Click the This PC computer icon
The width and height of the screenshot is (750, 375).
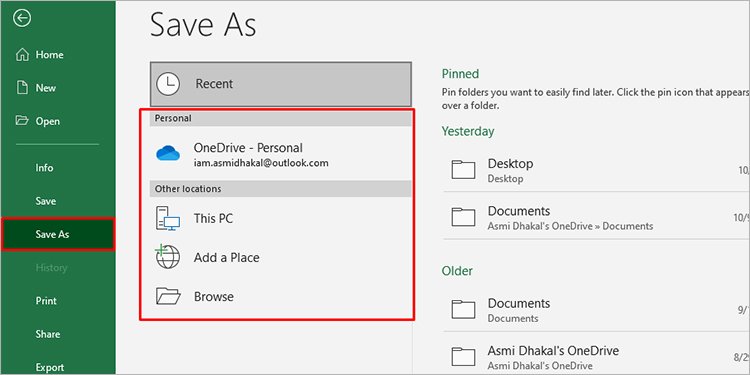pos(168,219)
